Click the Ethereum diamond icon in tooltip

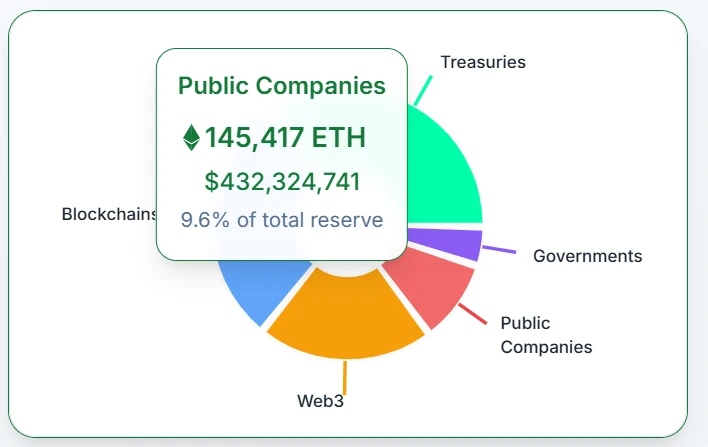pos(191,137)
